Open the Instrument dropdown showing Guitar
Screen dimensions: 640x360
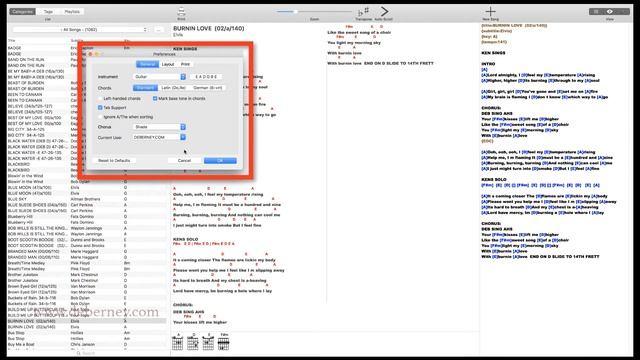[x=160, y=77]
